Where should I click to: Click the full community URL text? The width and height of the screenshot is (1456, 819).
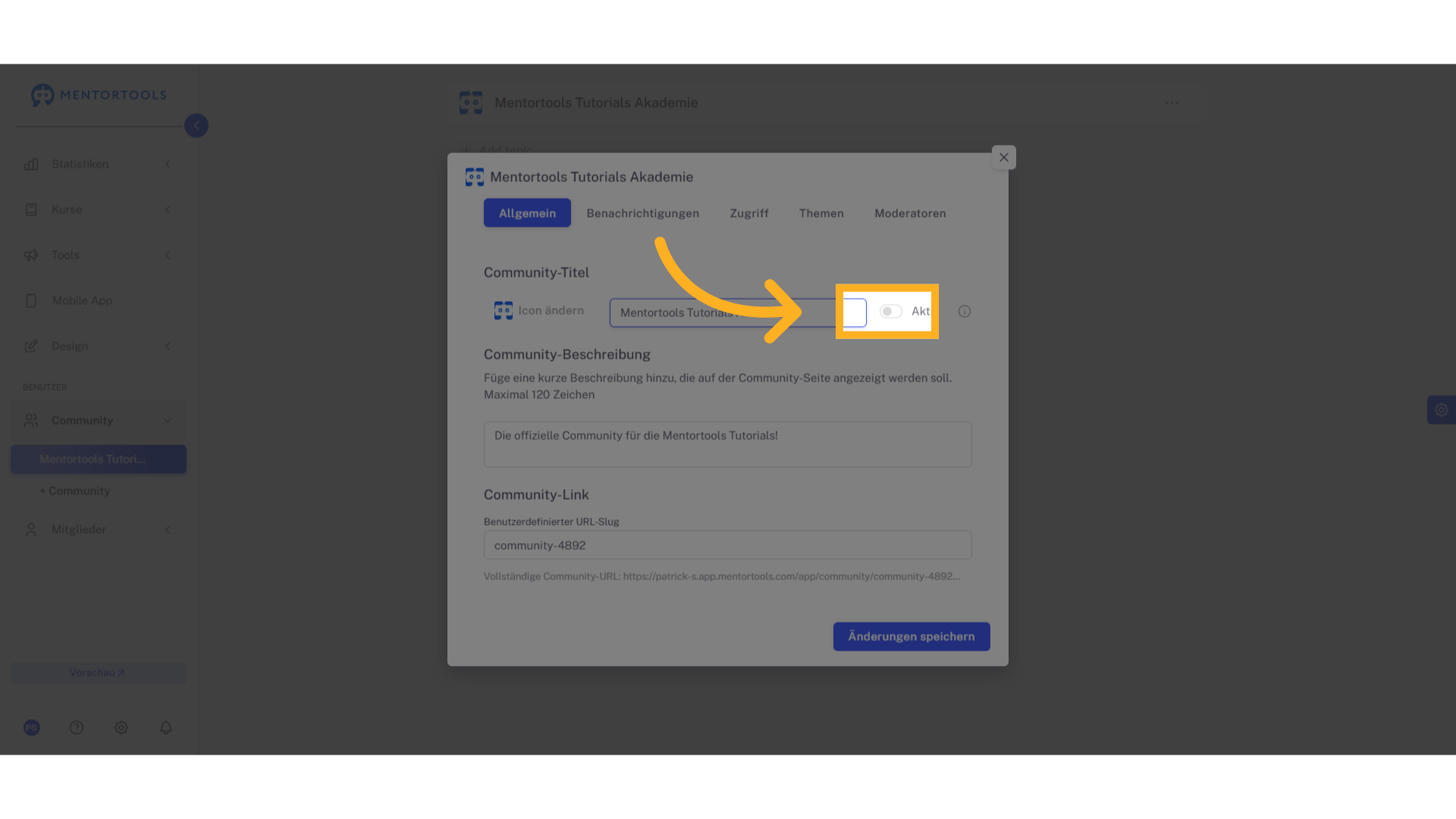tap(722, 577)
